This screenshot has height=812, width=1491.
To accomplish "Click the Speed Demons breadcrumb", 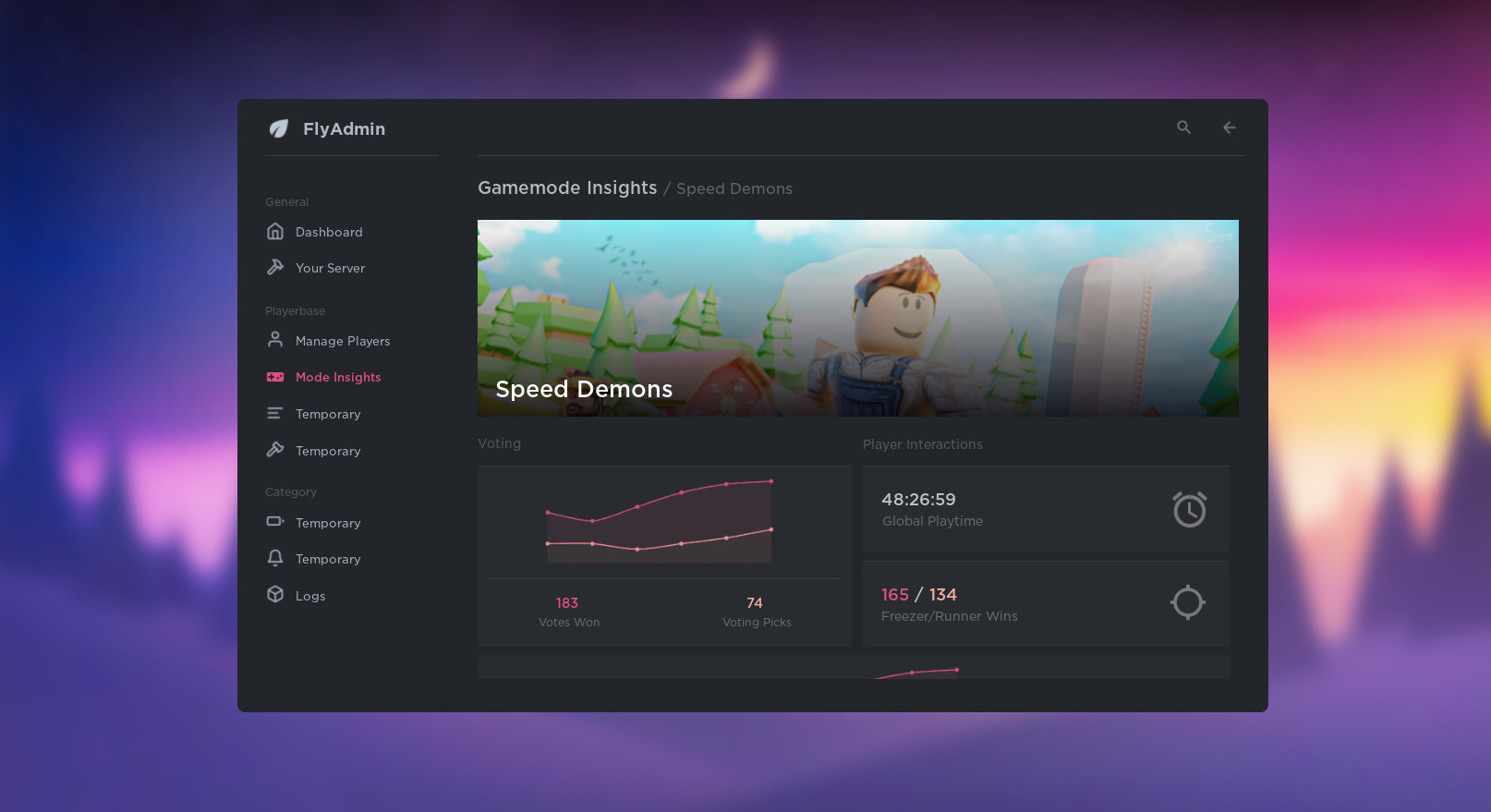I will click(734, 188).
